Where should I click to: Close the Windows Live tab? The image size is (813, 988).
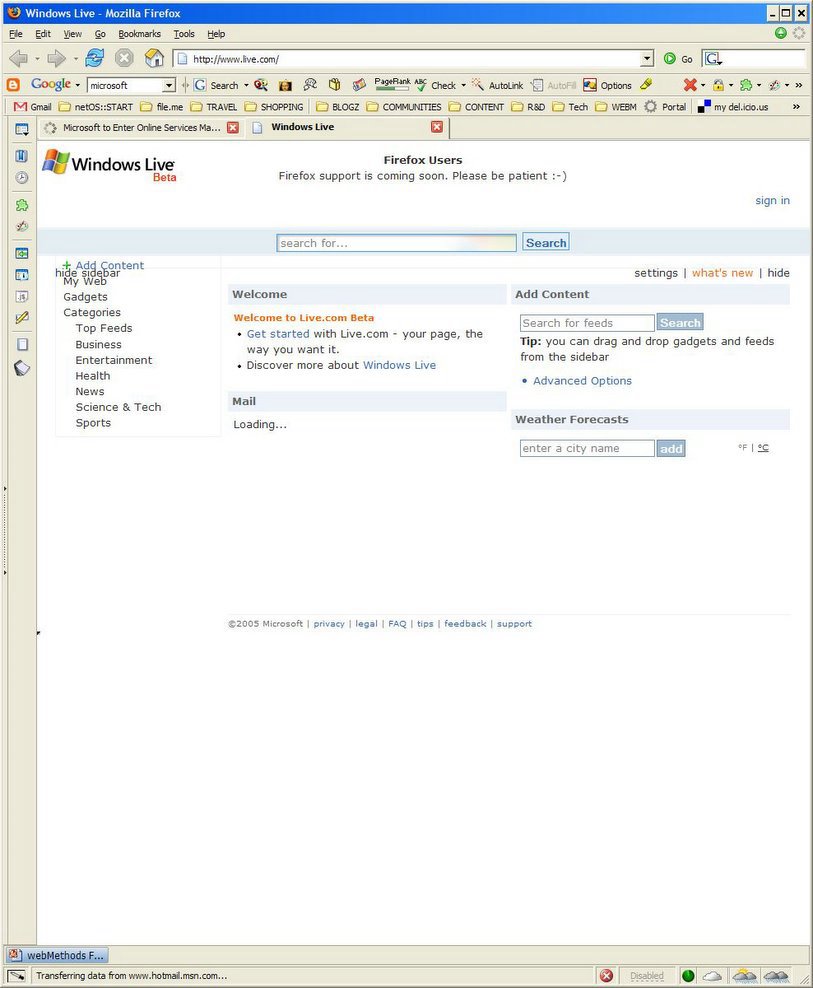[437, 127]
